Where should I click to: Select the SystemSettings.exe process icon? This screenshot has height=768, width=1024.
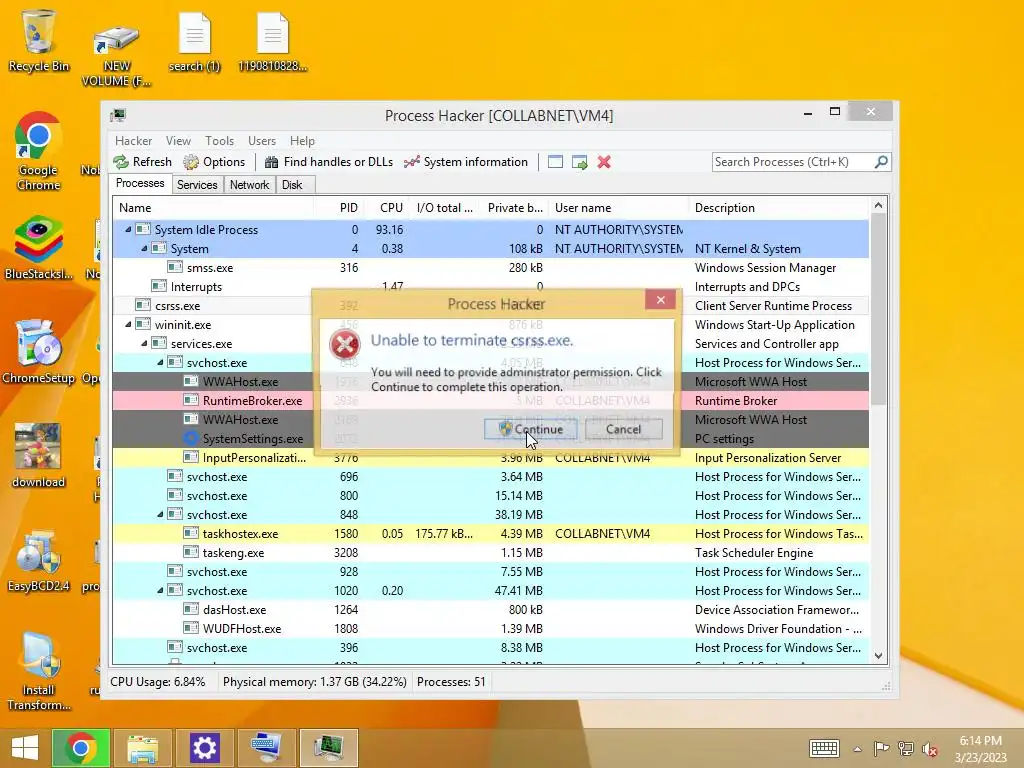click(191, 438)
